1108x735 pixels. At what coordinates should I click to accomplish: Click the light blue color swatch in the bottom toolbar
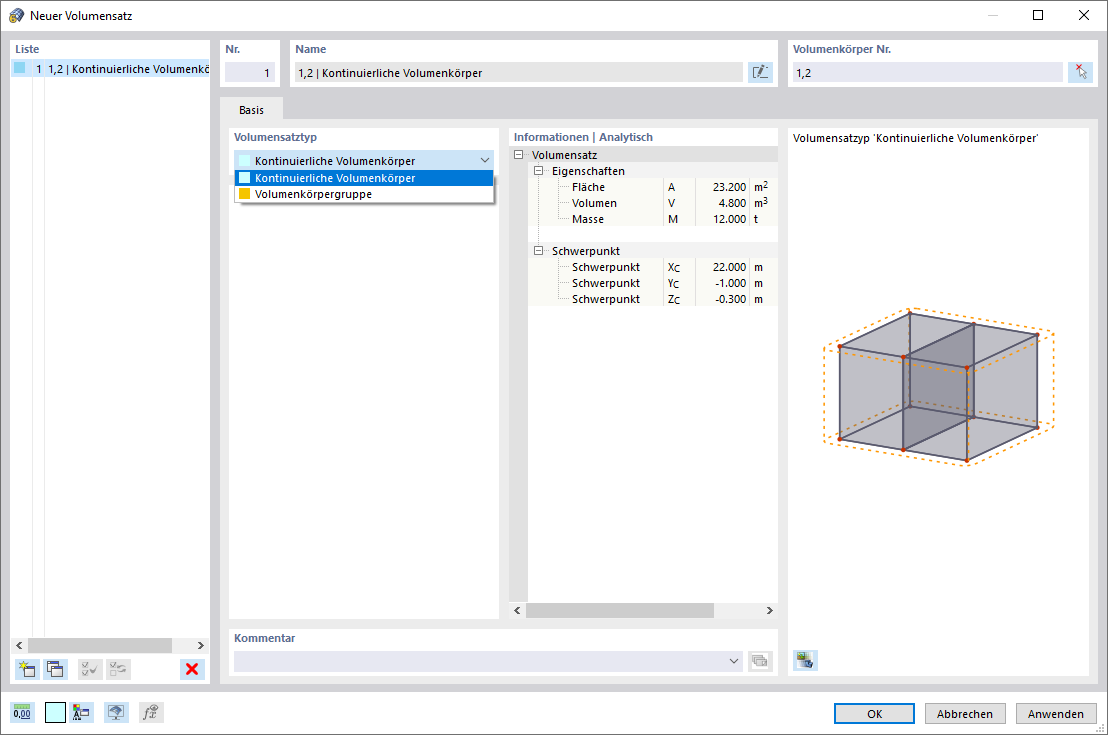[x=55, y=712]
